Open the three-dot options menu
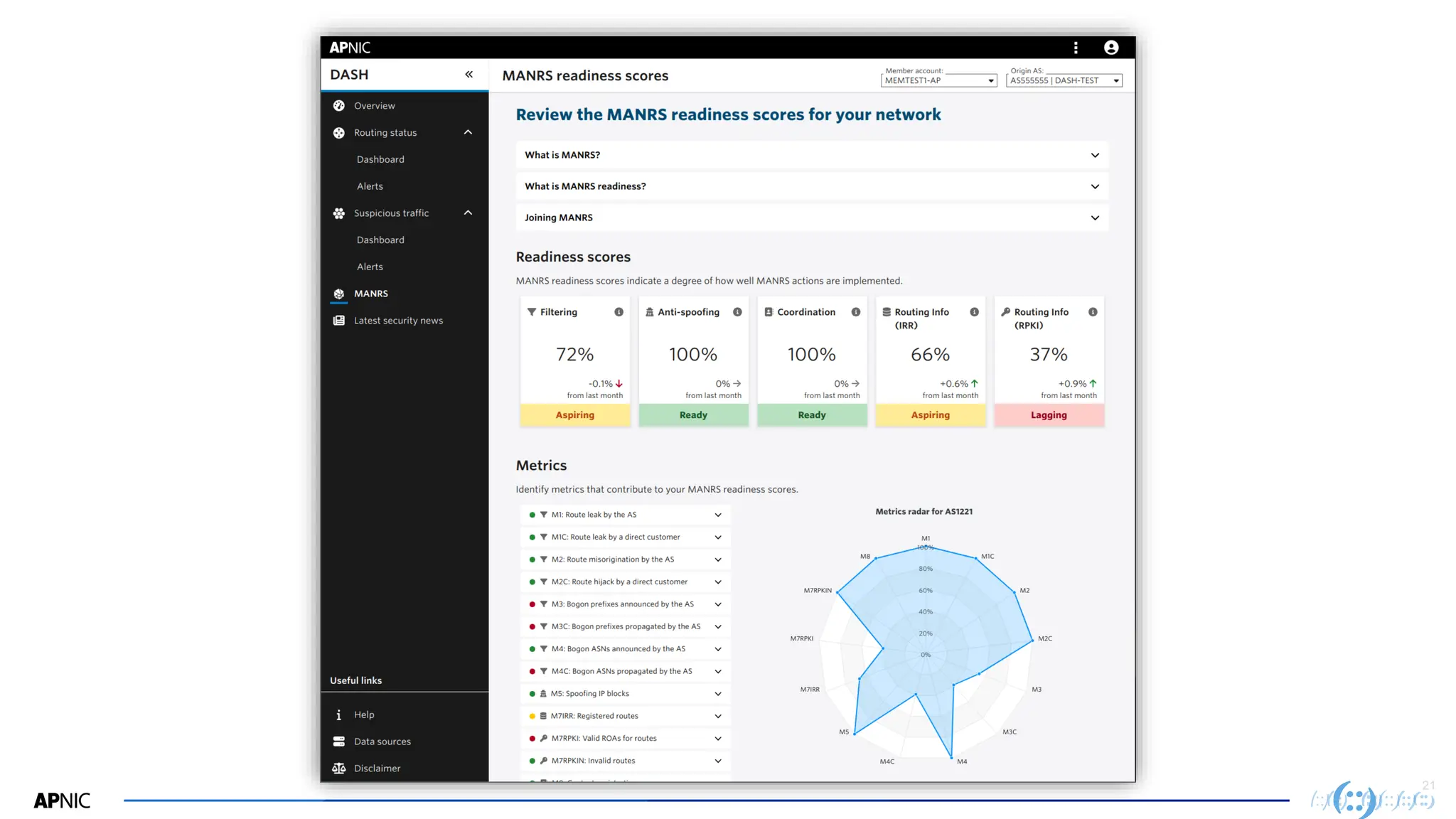This screenshot has width=1456, height=819. click(x=1076, y=48)
